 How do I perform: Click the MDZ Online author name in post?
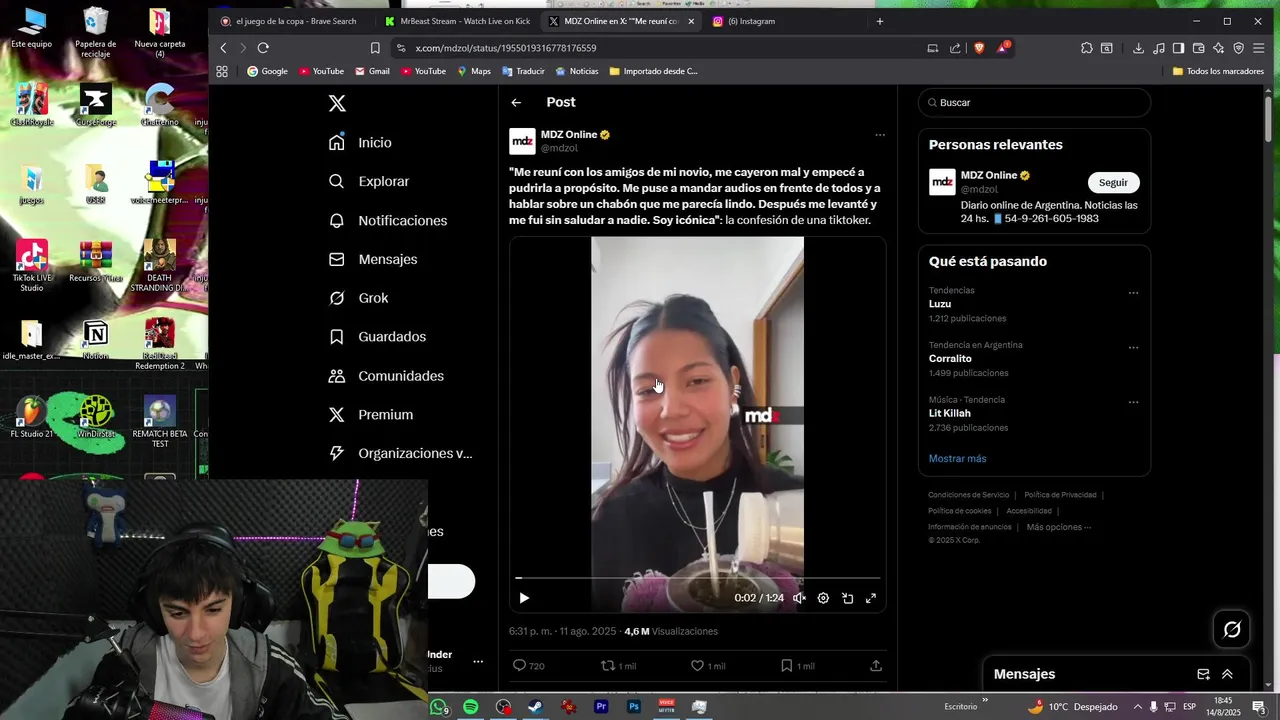tap(569, 135)
